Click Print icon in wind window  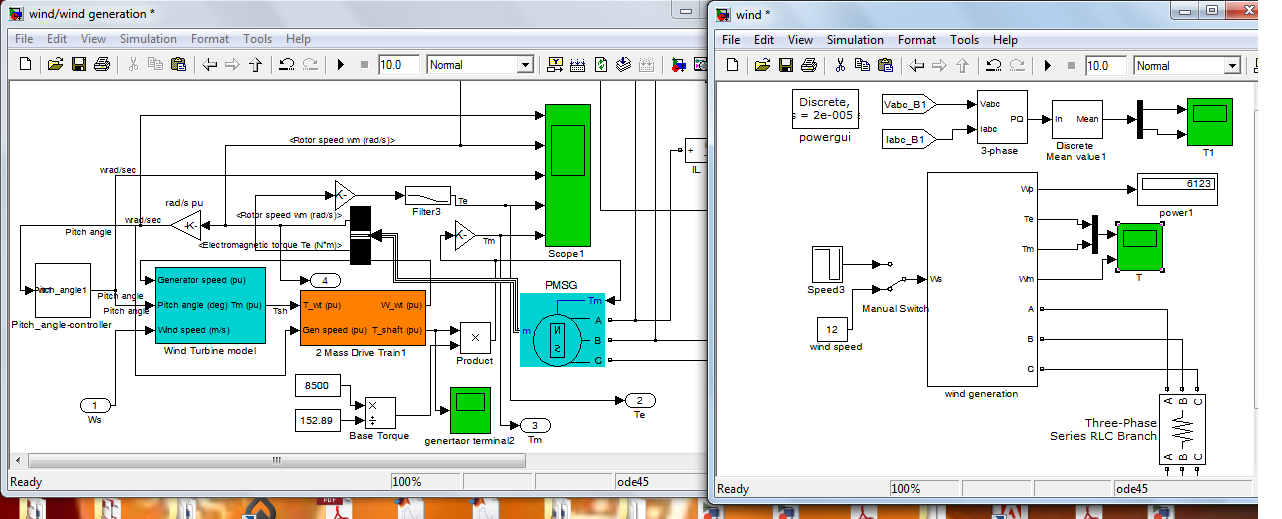pyautogui.click(x=809, y=65)
